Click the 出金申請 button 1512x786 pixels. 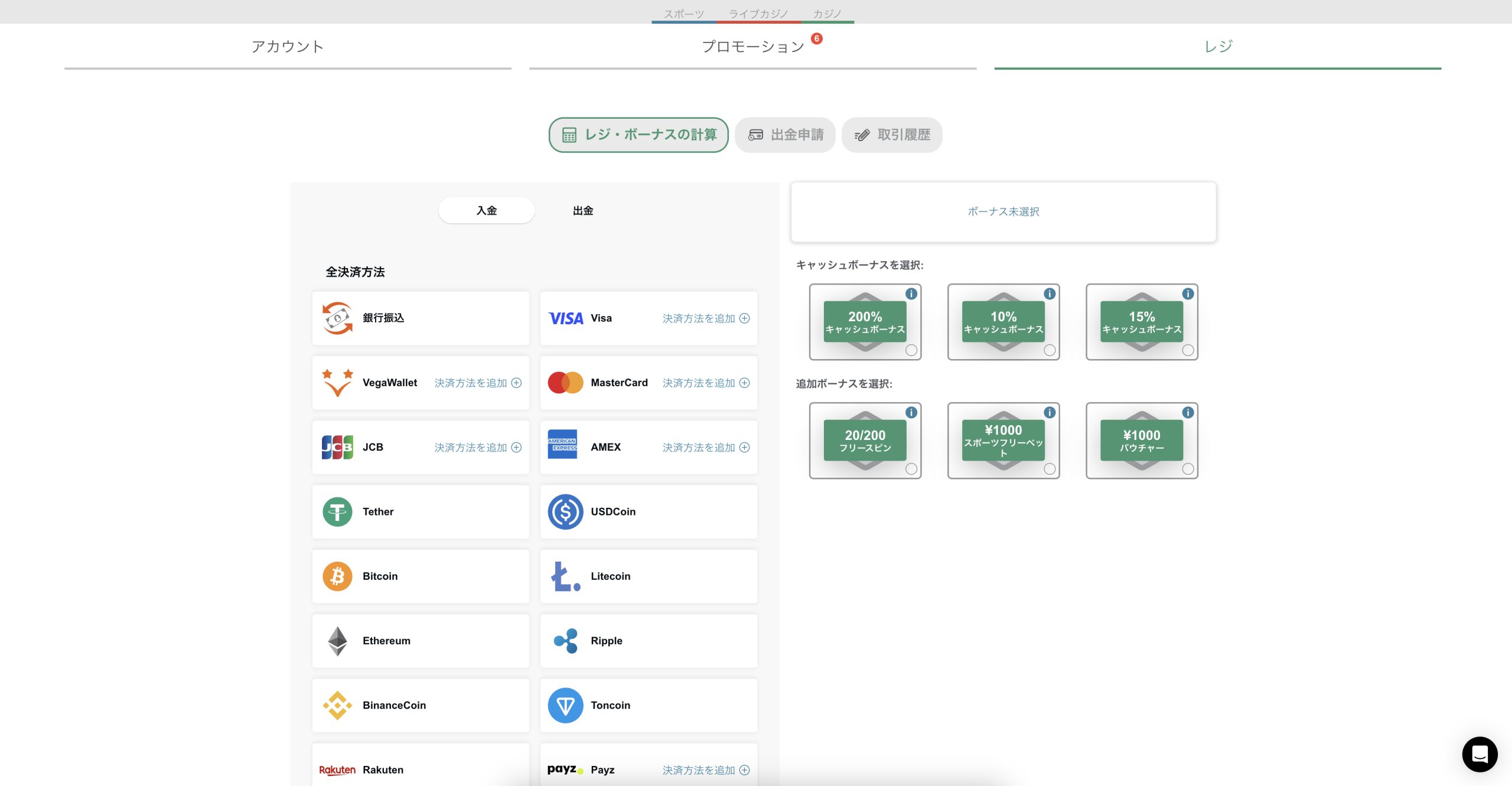tap(785, 135)
